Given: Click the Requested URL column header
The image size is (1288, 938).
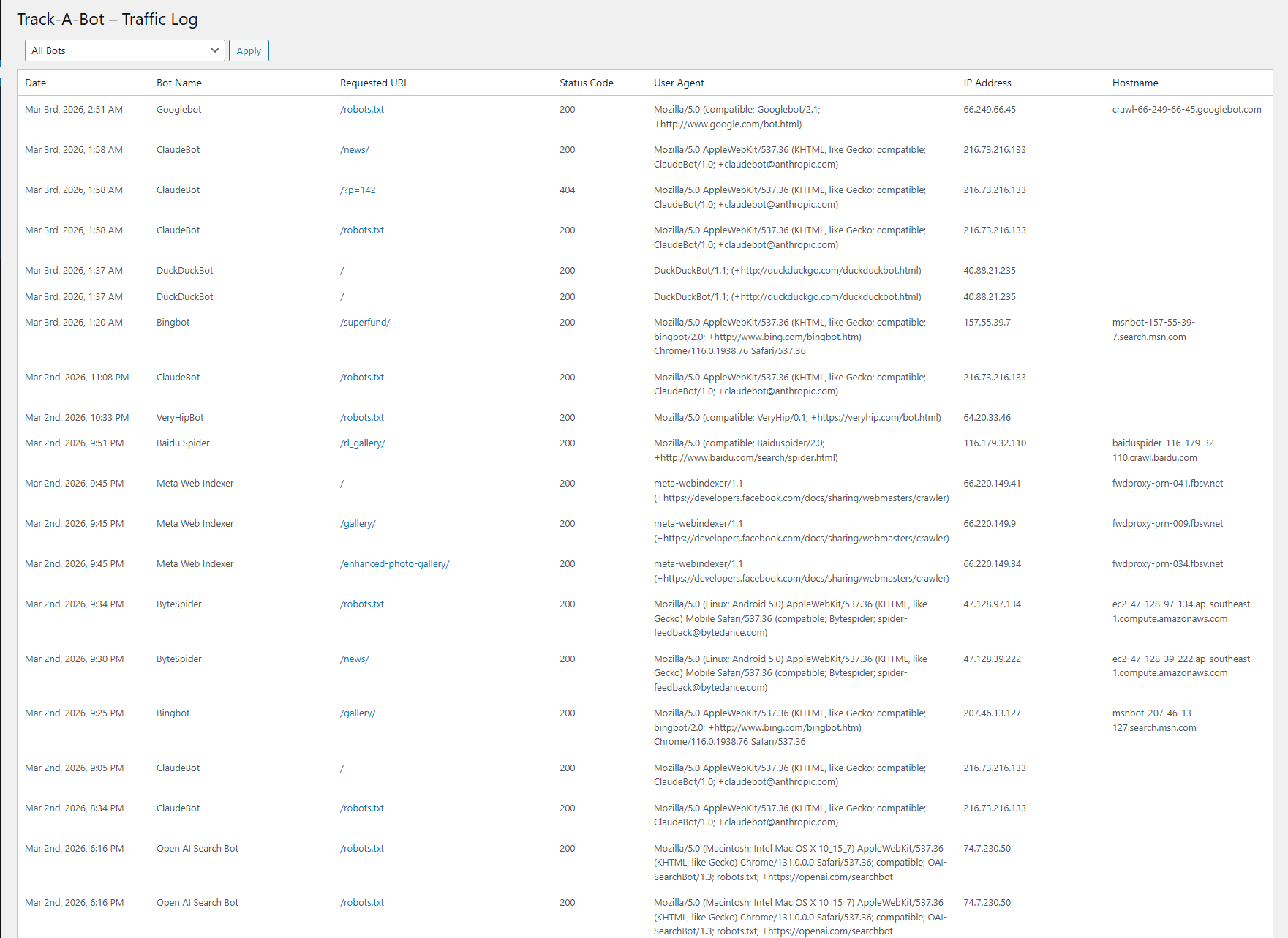Looking at the screenshot, I should (x=374, y=83).
